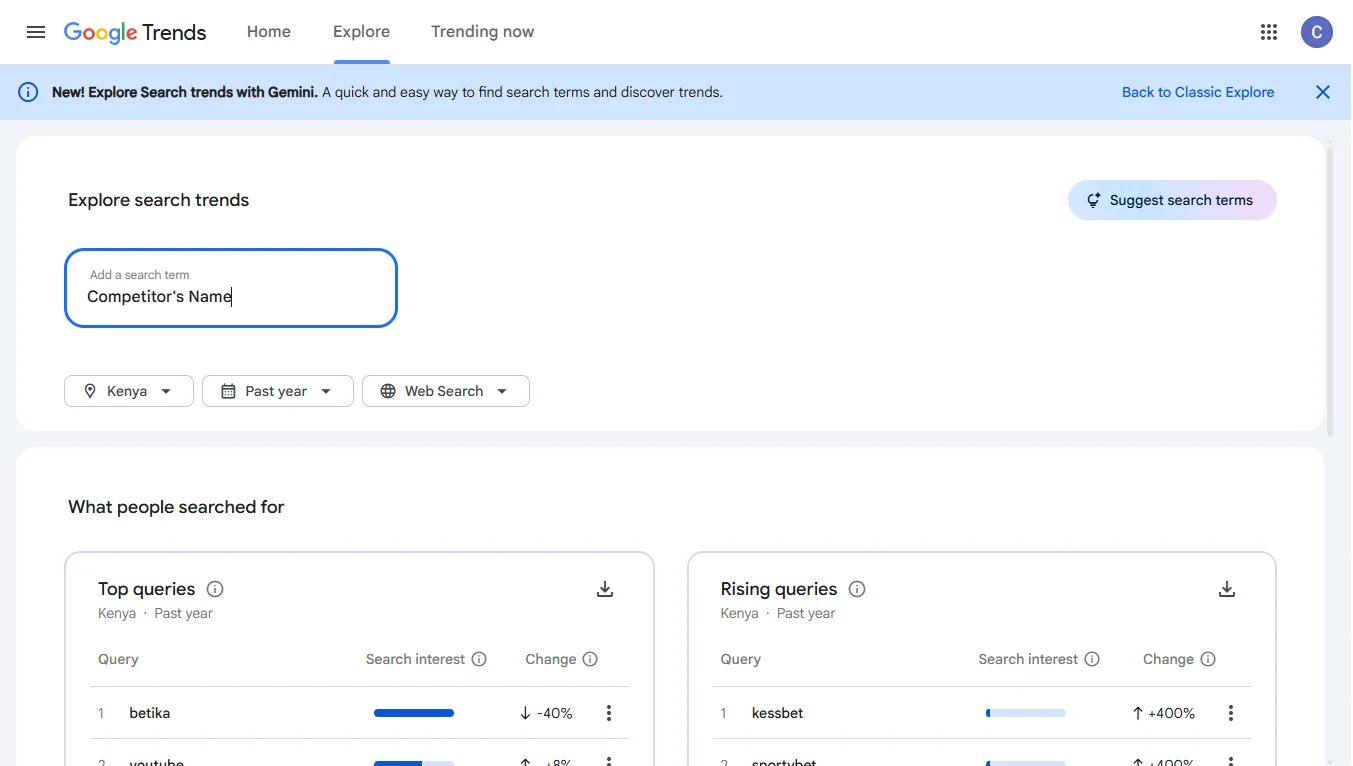Image resolution: width=1353 pixels, height=766 pixels.
Task: Click the betika query
Action: 150,713
